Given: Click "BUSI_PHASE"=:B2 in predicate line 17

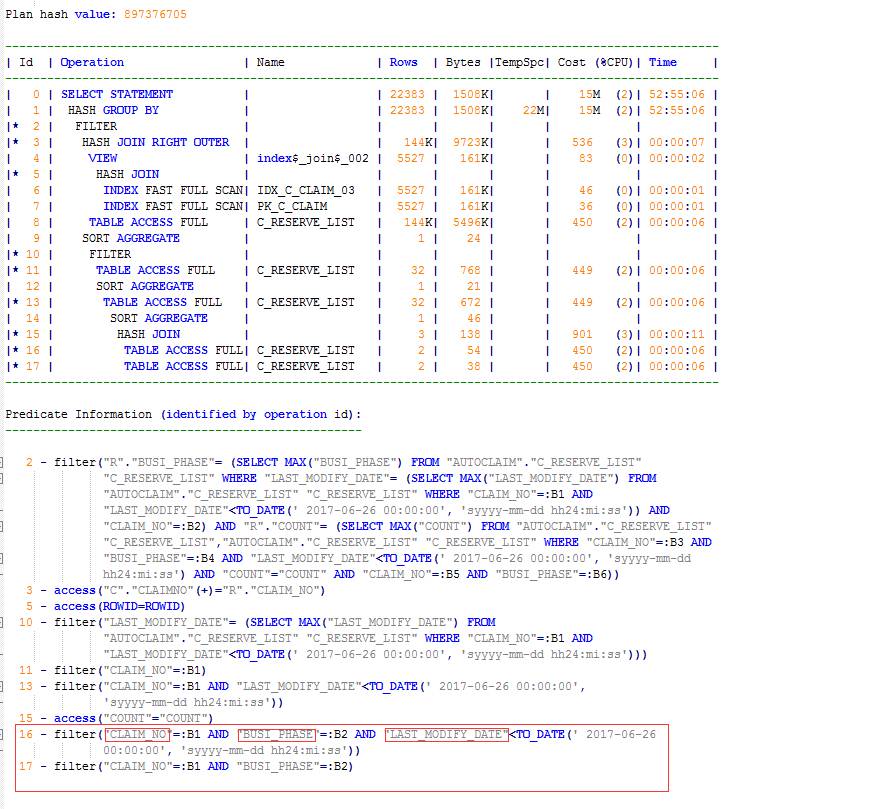Looking at the screenshot, I should (294, 766).
